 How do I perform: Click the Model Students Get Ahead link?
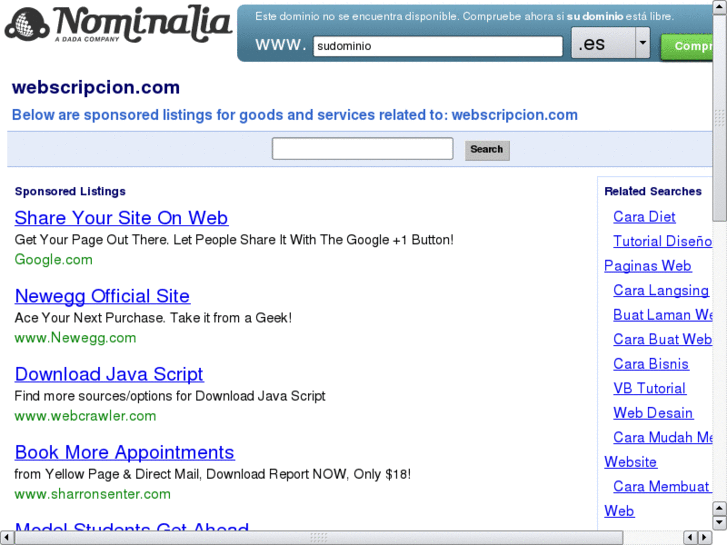(132, 526)
